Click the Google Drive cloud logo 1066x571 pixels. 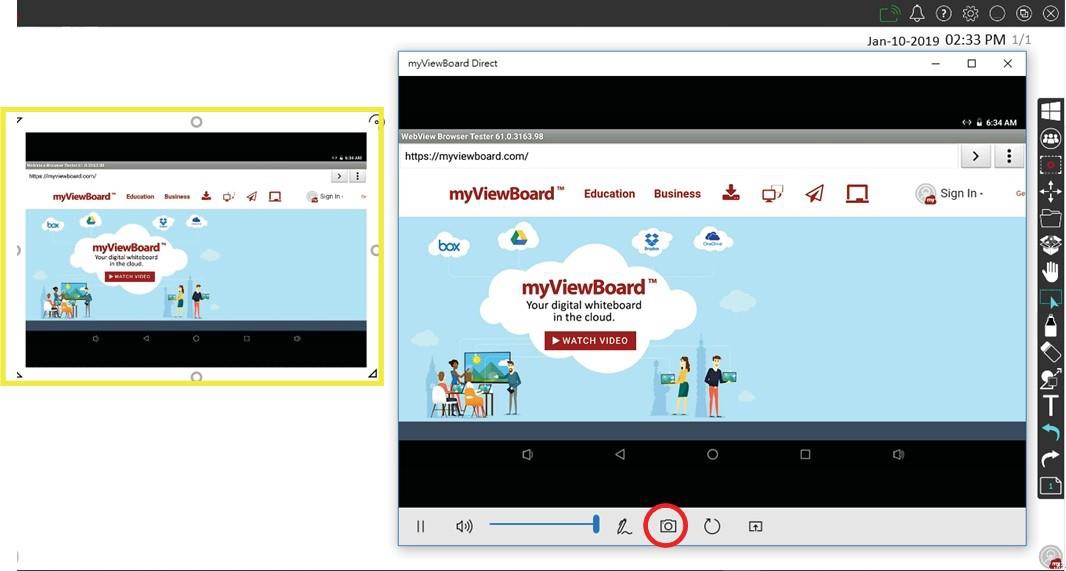[x=519, y=237]
